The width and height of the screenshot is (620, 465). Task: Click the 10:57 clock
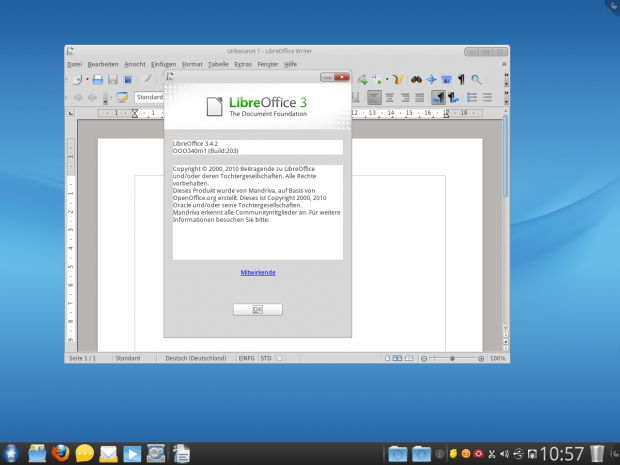(x=561, y=454)
